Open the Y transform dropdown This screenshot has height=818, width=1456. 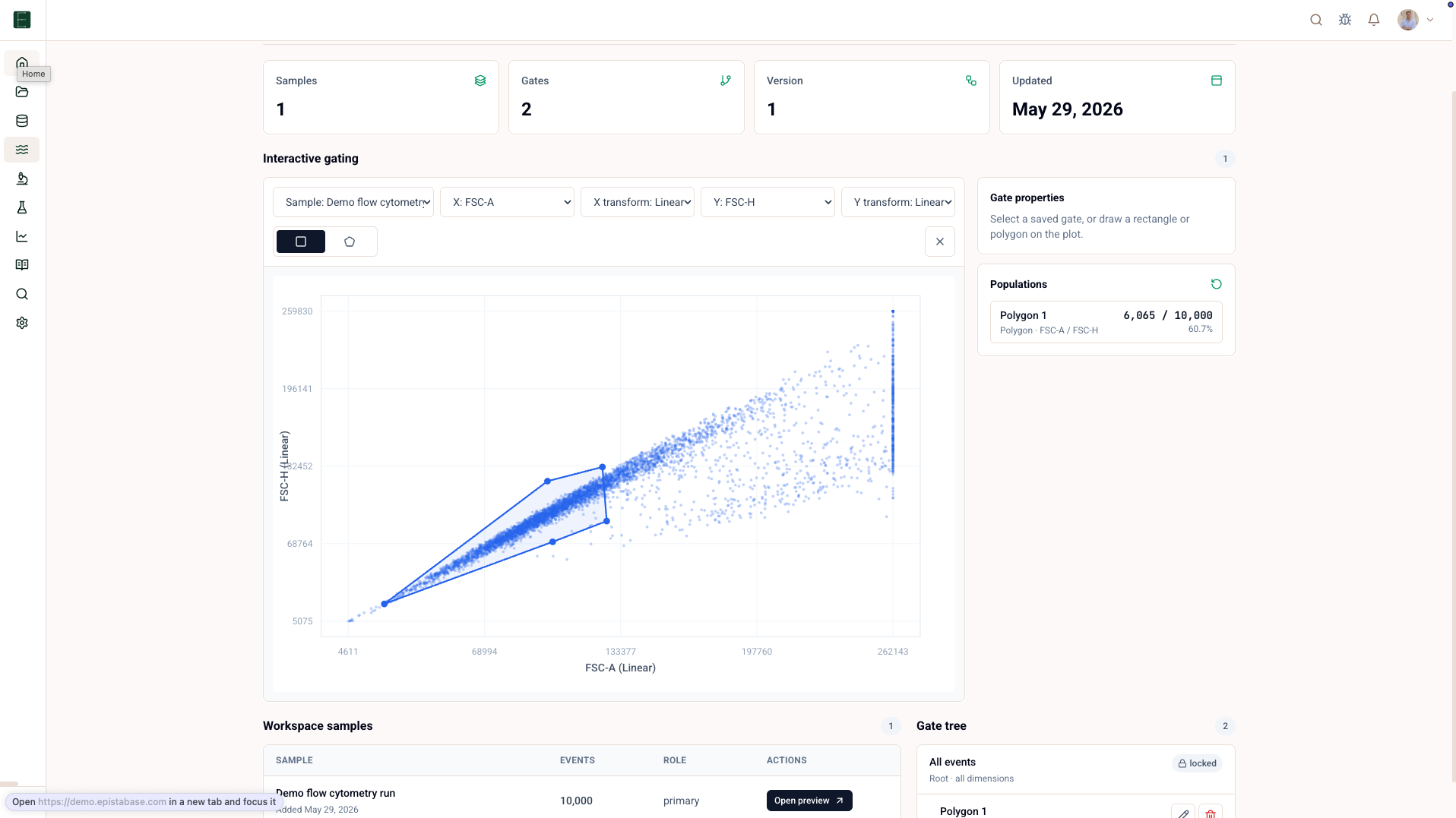(898, 202)
